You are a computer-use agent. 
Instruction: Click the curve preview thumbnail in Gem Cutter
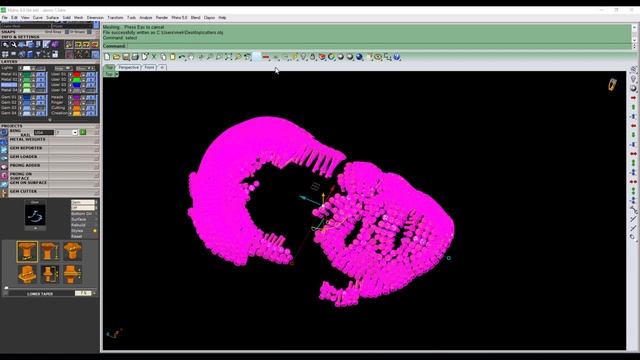(35, 215)
